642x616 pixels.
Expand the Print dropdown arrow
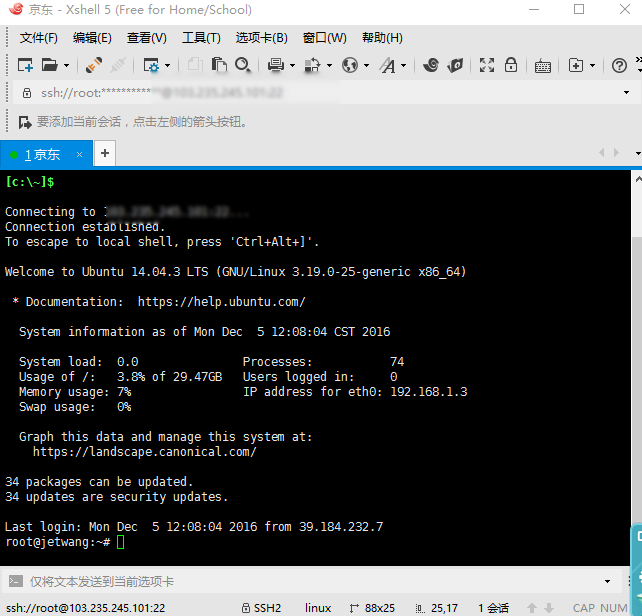click(x=292, y=66)
